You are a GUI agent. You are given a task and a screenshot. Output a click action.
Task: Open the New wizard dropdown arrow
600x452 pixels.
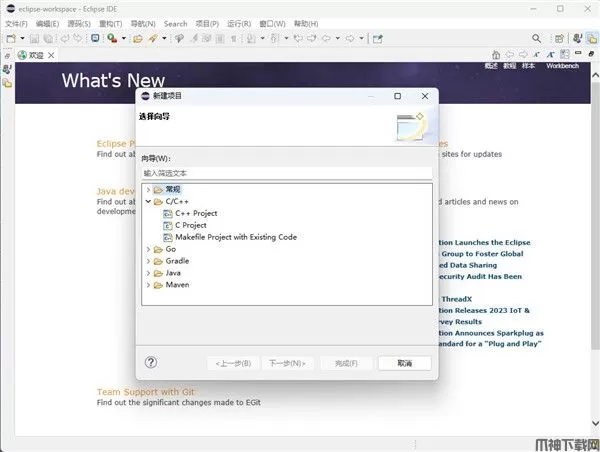tap(22, 38)
